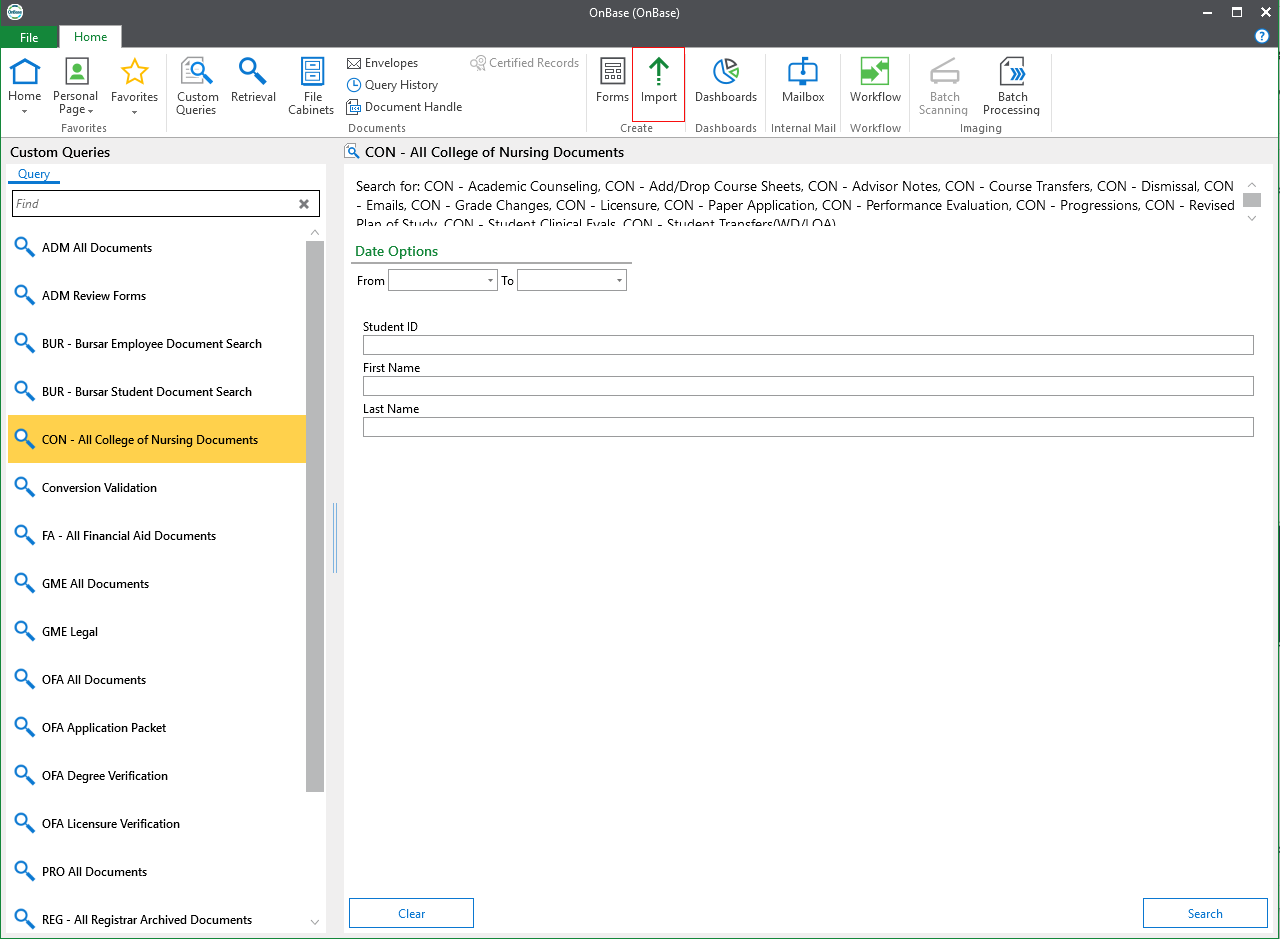Image resolution: width=1280 pixels, height=939 pixels.
Task: Select BUR - Bursar Employee Document Search
Action: click(157, 343)
